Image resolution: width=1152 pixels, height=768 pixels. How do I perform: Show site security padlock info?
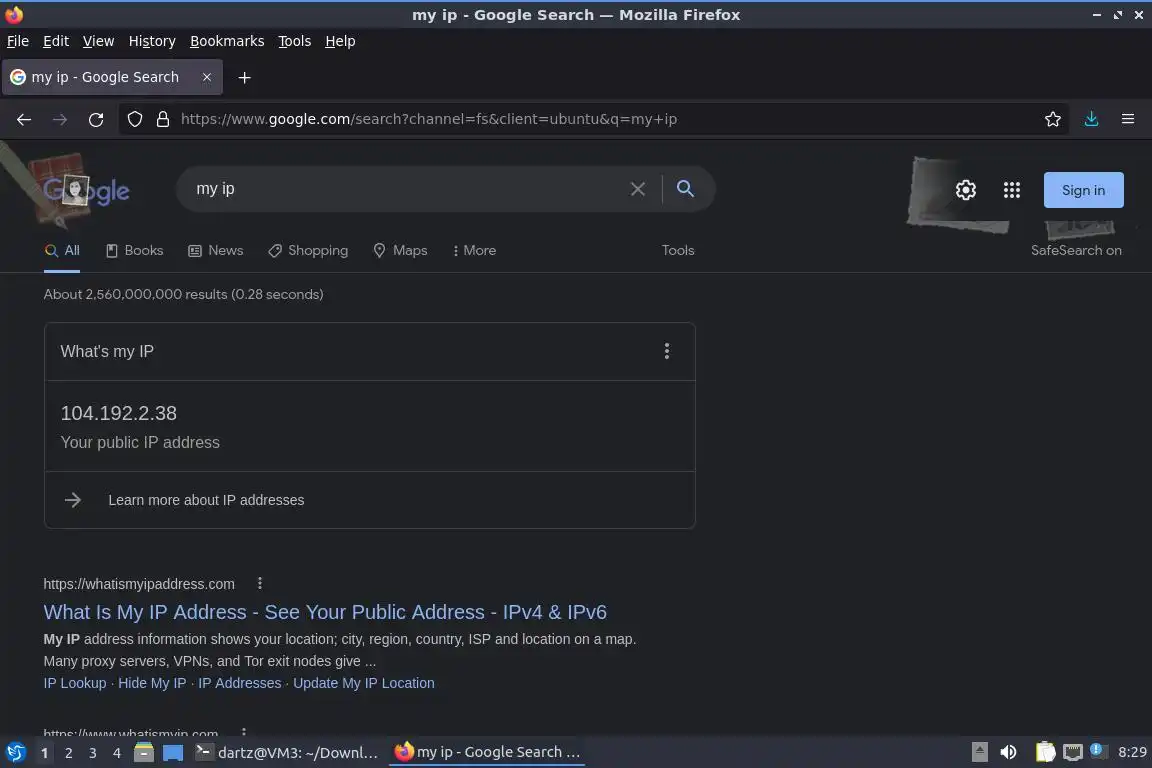tap(163, 119)
